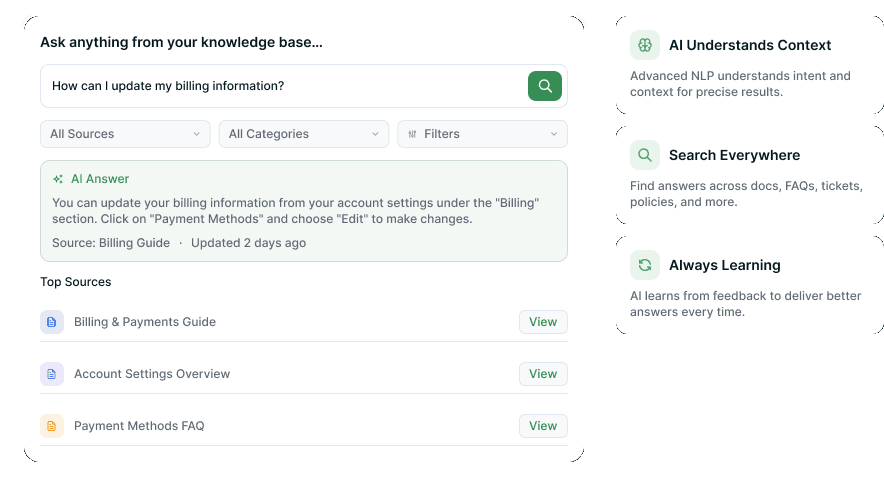Click the "Ask anything from your knowledge base" heading
This screenshot has width=884, height=494.
coord(181,42)
